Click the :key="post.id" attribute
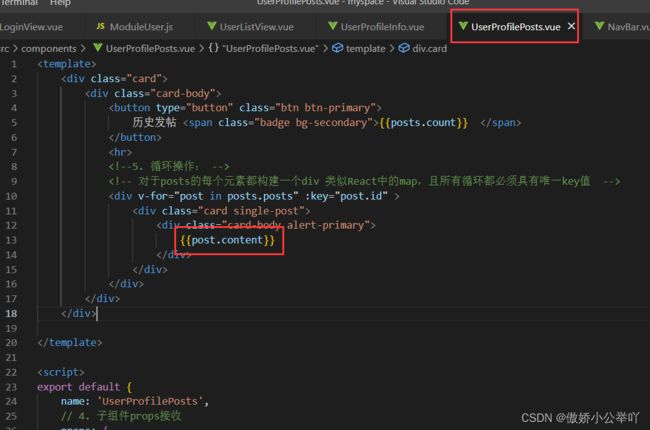This screenshot has width=650, height=430. point(346,196)
